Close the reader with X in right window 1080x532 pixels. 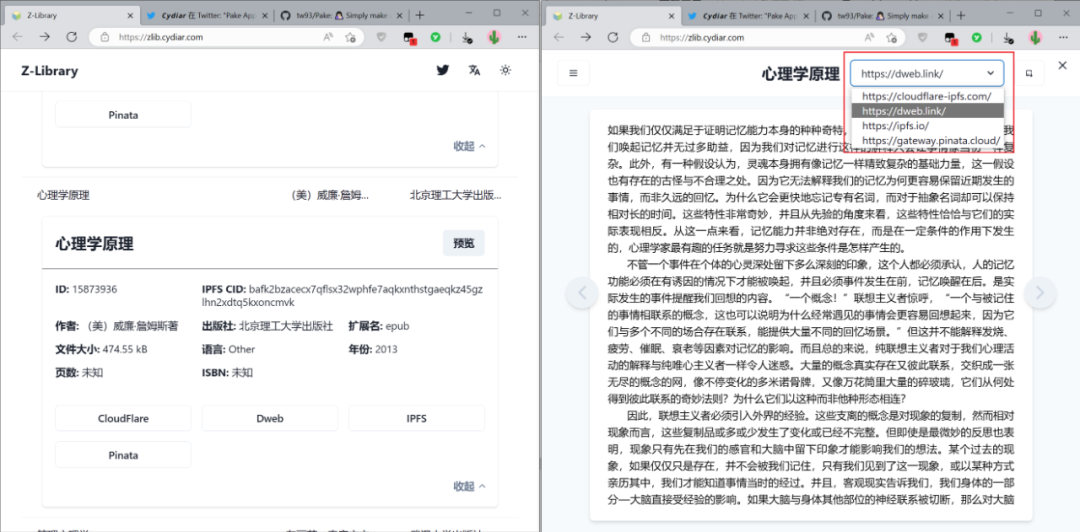click(1061, 66)
